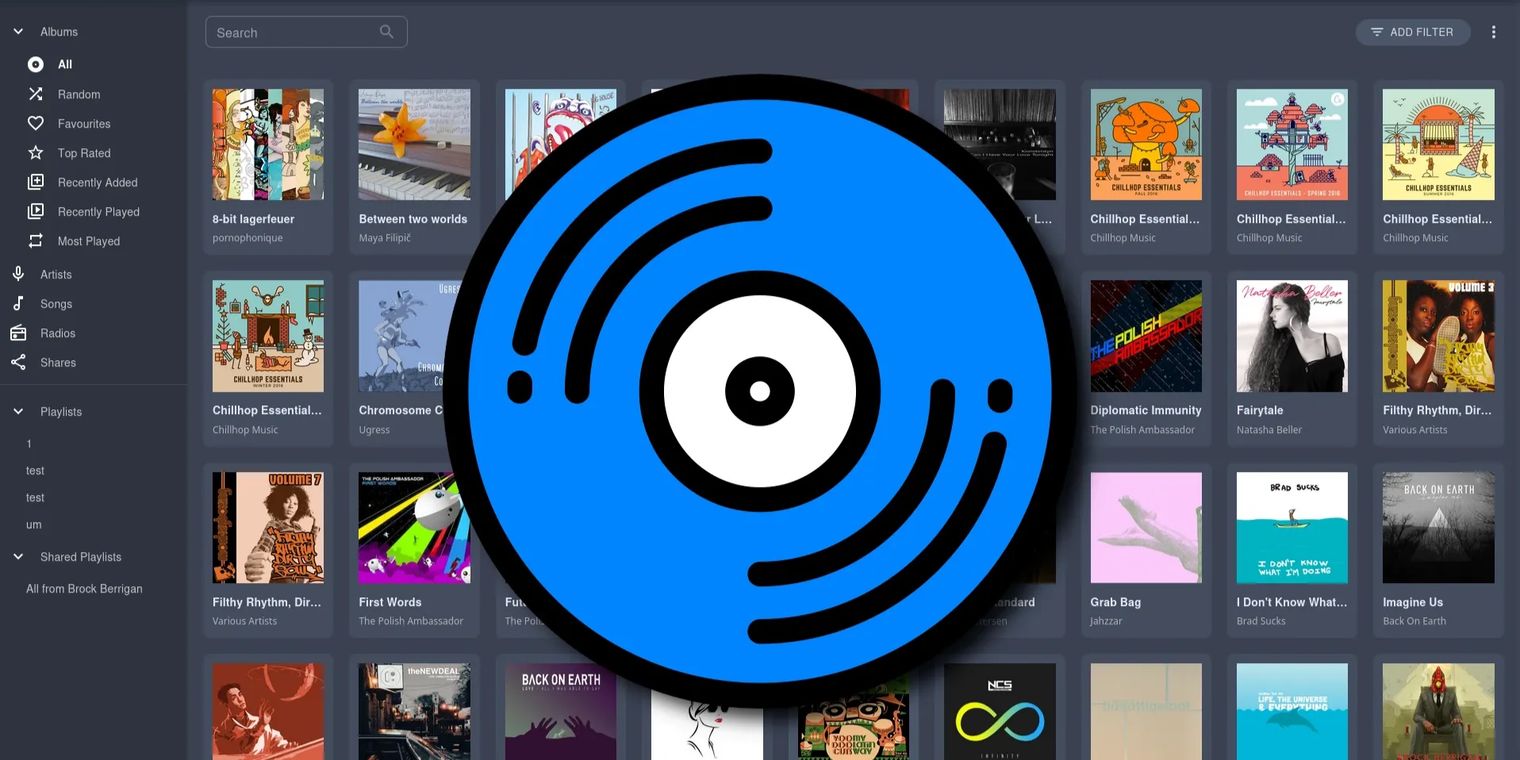Click the Recently Played icon
1520x760 pixels.
coord(36,211)
